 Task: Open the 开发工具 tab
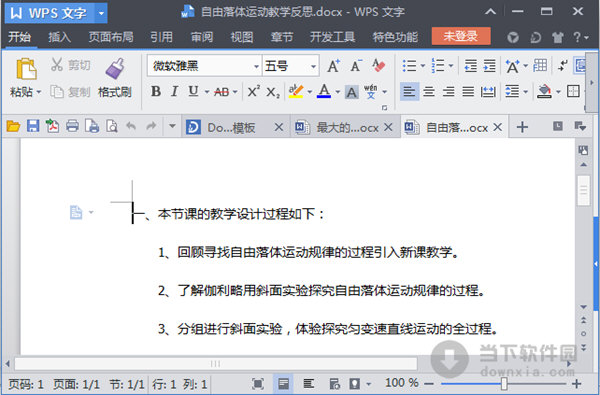click(x=333, y=37)
